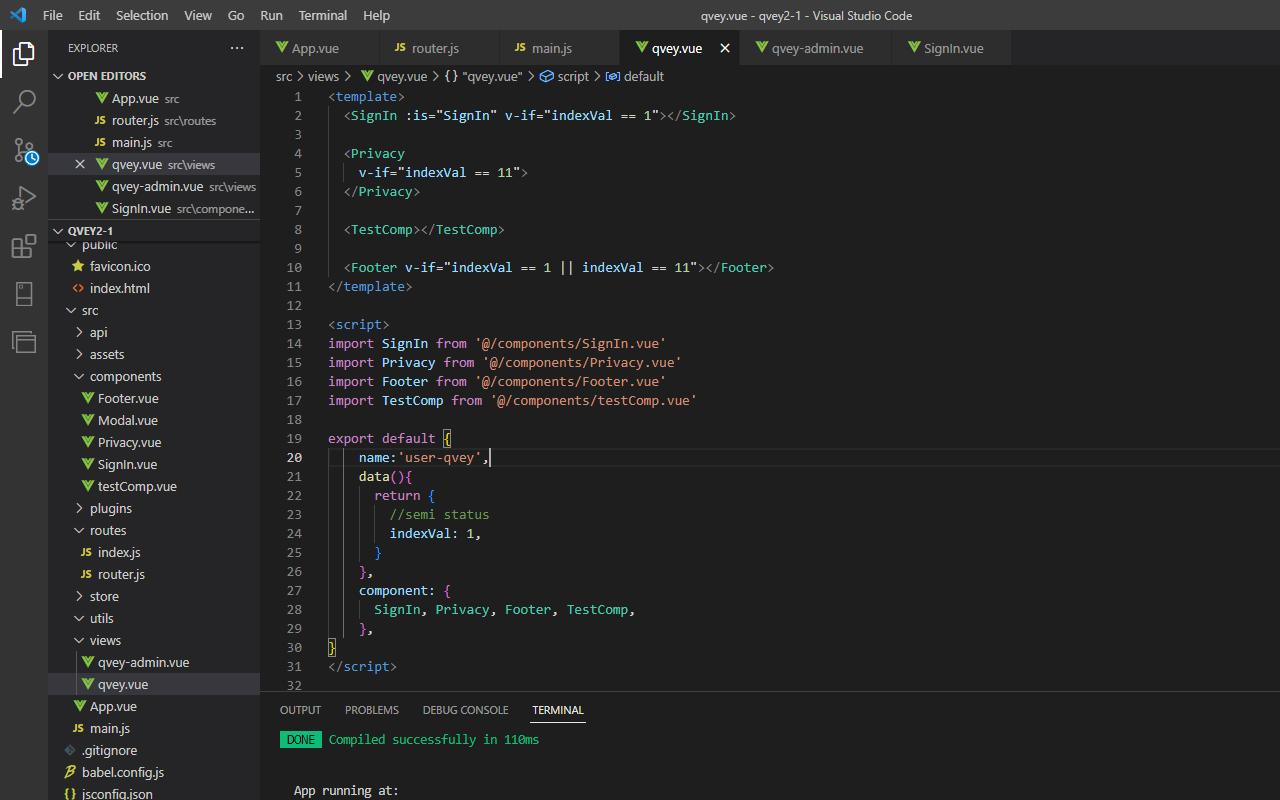The height and width of the screenshot is (800, 1280).
Task: Select main.js in Open Editors
Action: point(154,142)
